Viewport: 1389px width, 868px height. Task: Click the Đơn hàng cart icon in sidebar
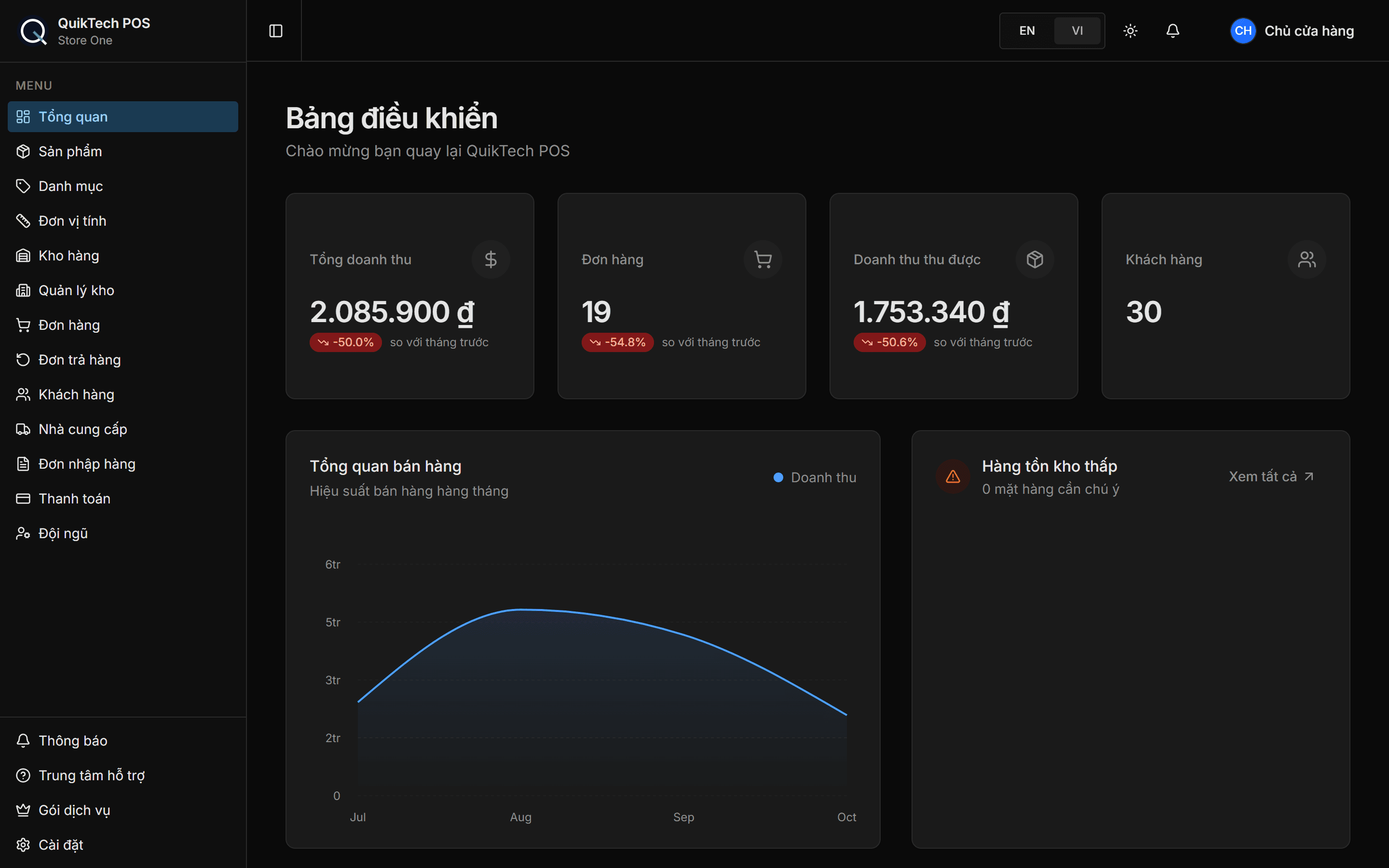[x=23, y=325]
